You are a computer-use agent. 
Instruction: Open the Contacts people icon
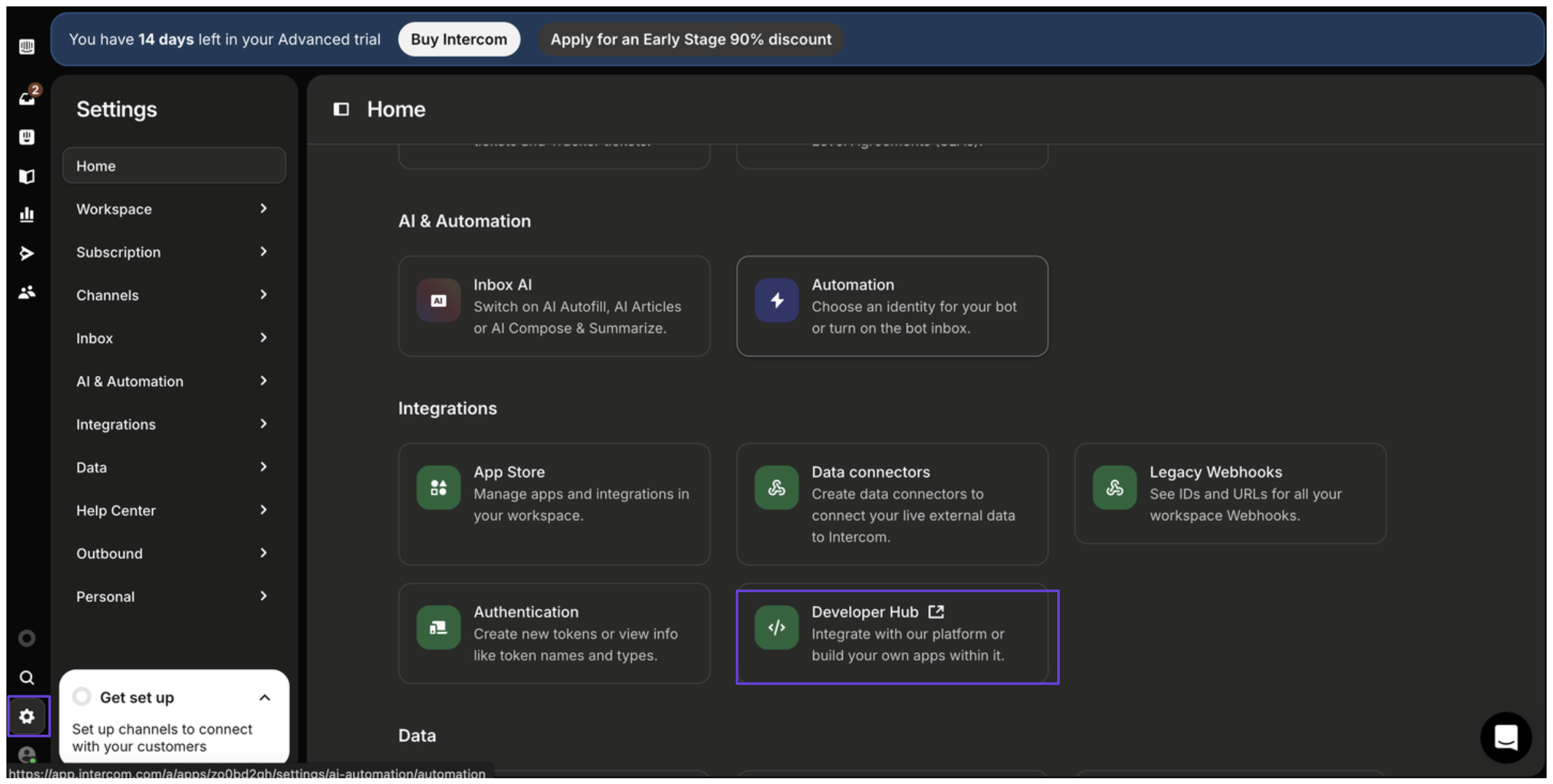pyautogui.click(x=27, y=292)
